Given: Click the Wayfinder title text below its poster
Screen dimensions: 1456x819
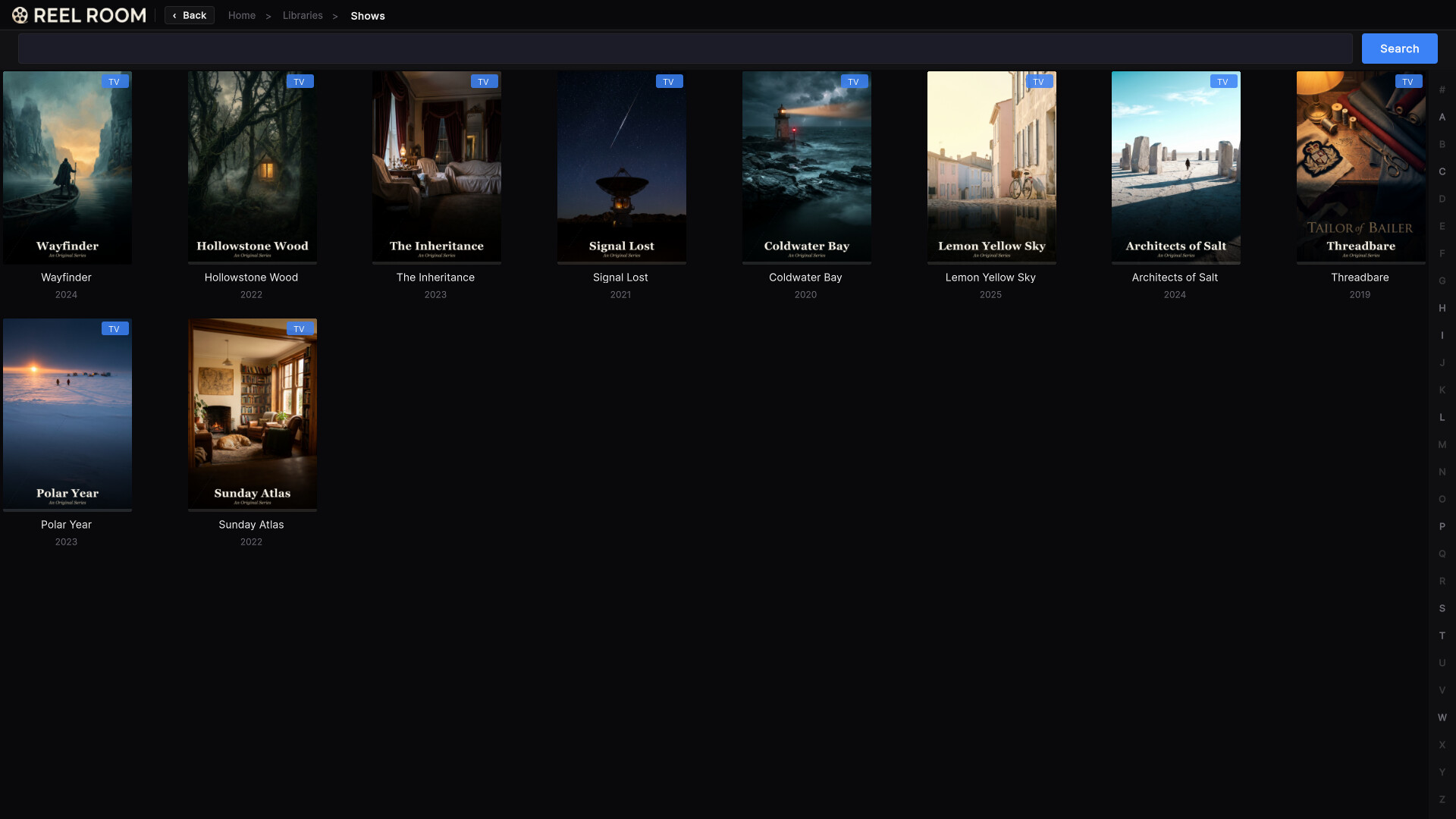Looking at the screenshot, I should point(66,278).
